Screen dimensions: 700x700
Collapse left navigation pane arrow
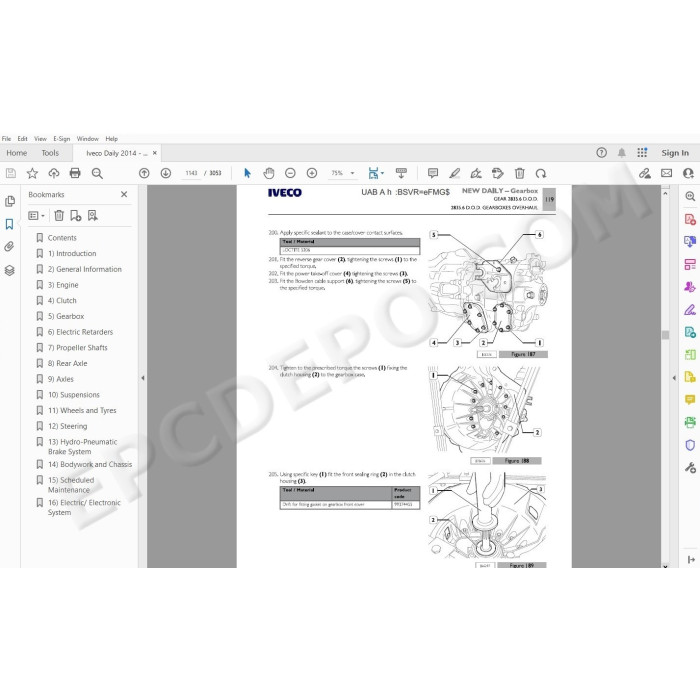(143, 378)
